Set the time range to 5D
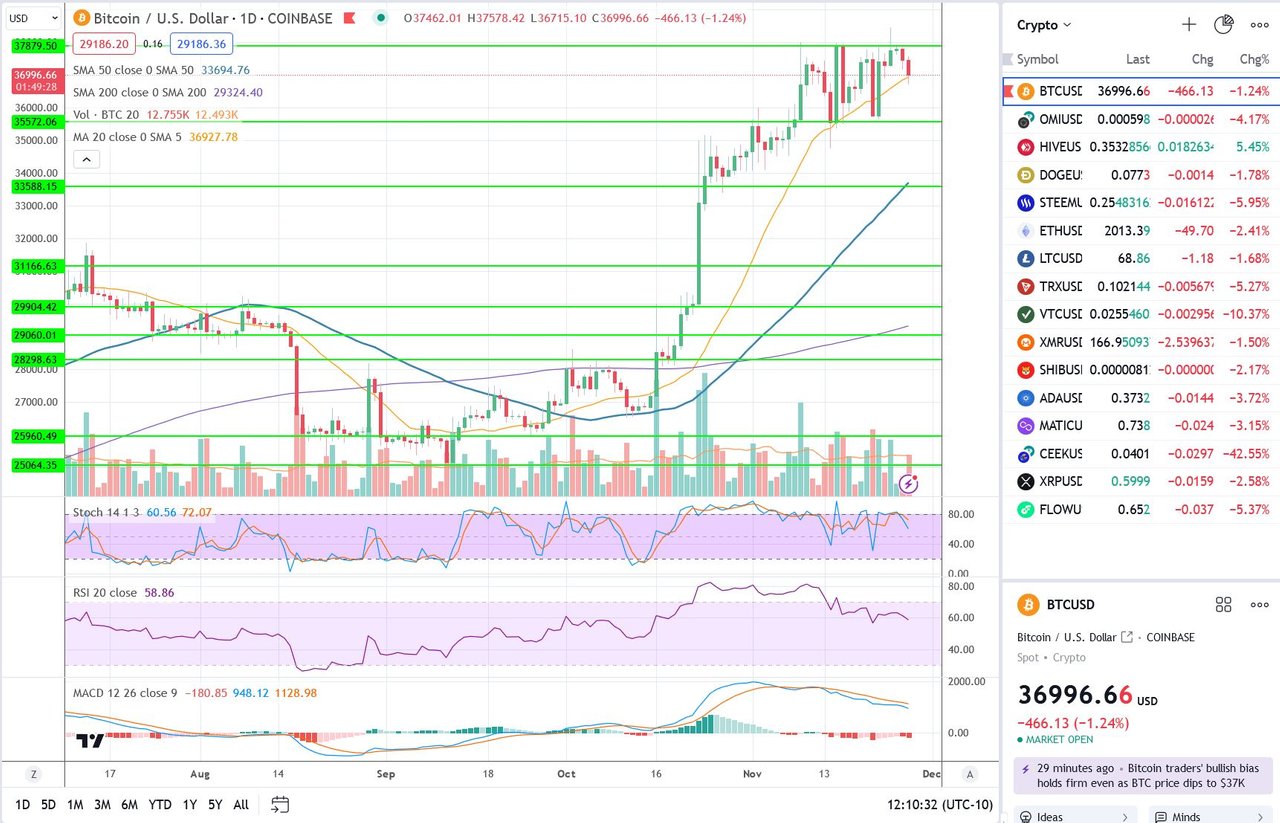 click(48, 804)
